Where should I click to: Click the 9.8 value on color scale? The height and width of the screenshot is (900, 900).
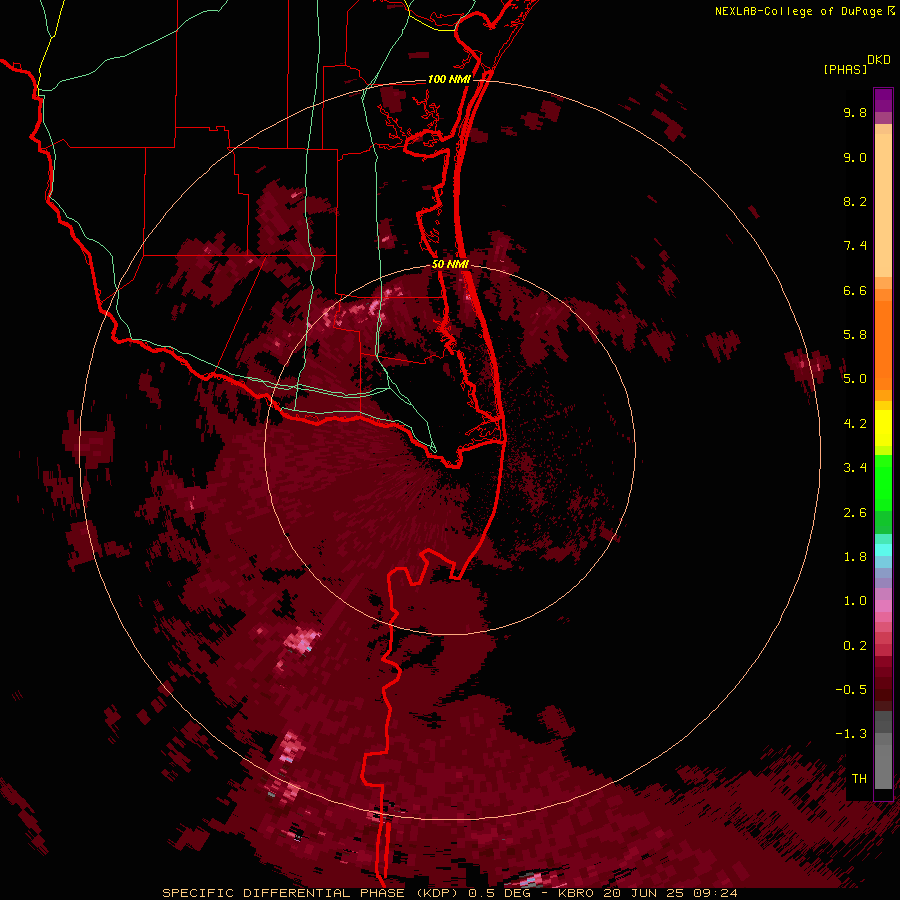coord(855,113)
